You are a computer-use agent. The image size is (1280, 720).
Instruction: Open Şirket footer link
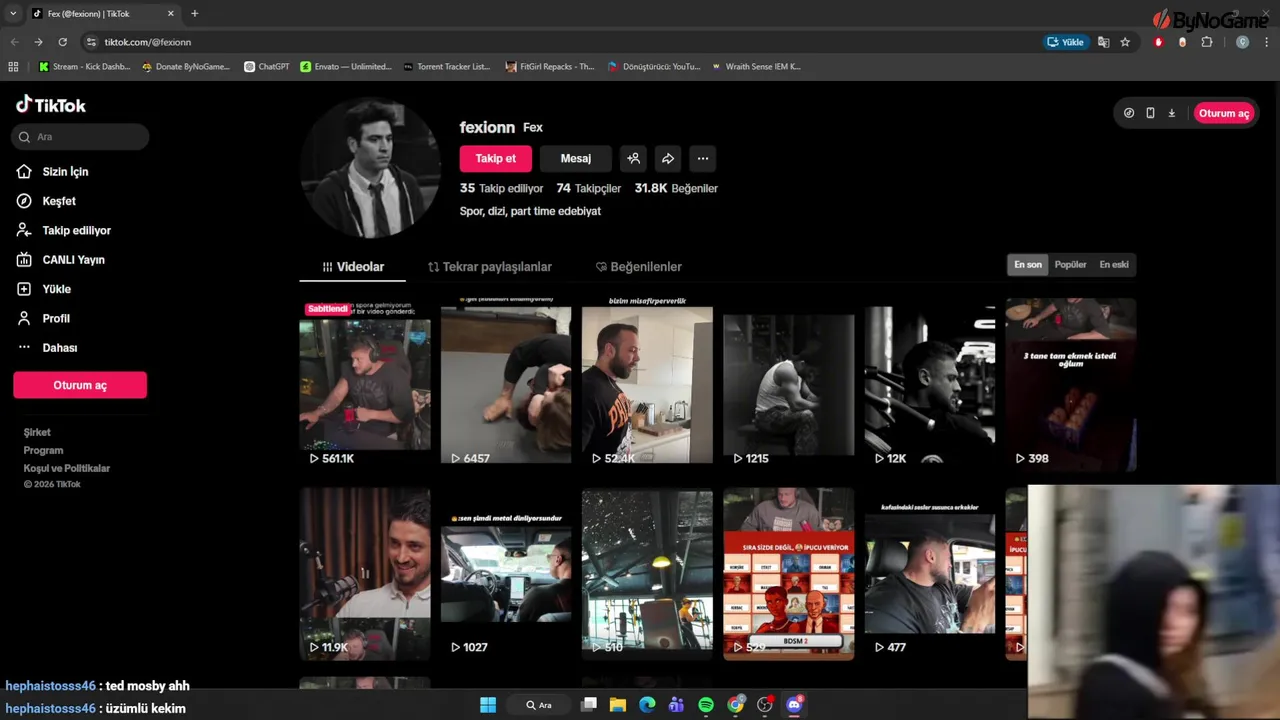(x=37, y=432)
